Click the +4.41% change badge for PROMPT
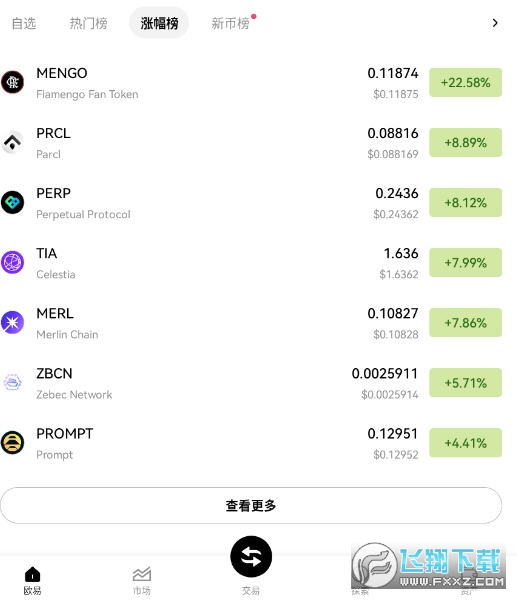The image size is (517, 601). click(x=465, y=443)
